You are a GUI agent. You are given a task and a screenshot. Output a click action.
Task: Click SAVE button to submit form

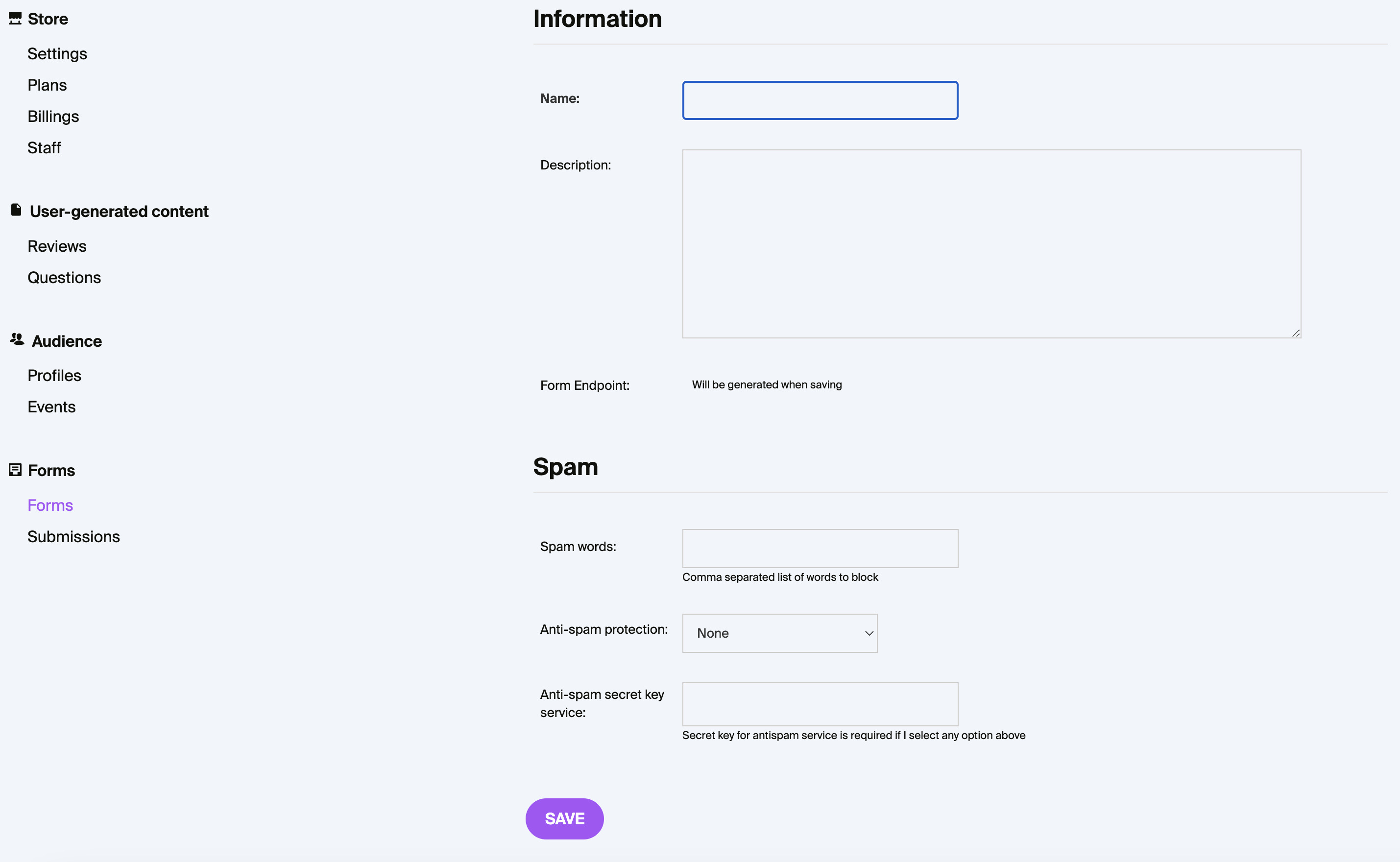click(564, 818)
